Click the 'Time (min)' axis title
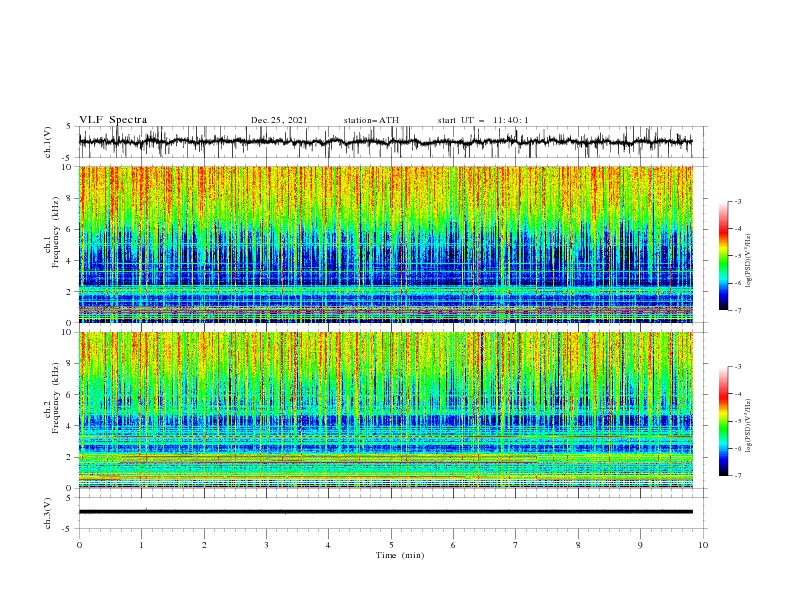This screenshot has height=612, width=792. click(x=400, y=555)
